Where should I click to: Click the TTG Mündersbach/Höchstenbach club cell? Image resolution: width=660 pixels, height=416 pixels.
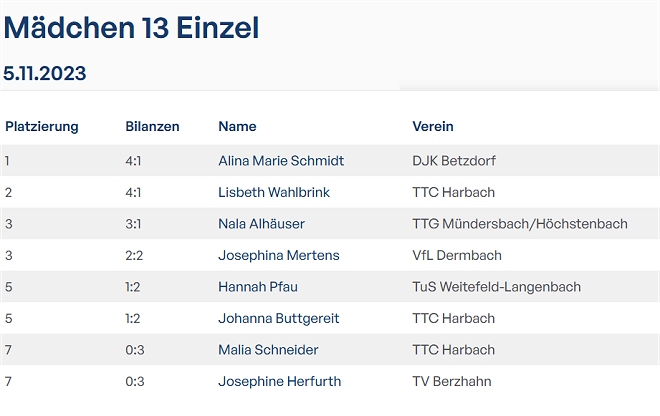(519, 224)
